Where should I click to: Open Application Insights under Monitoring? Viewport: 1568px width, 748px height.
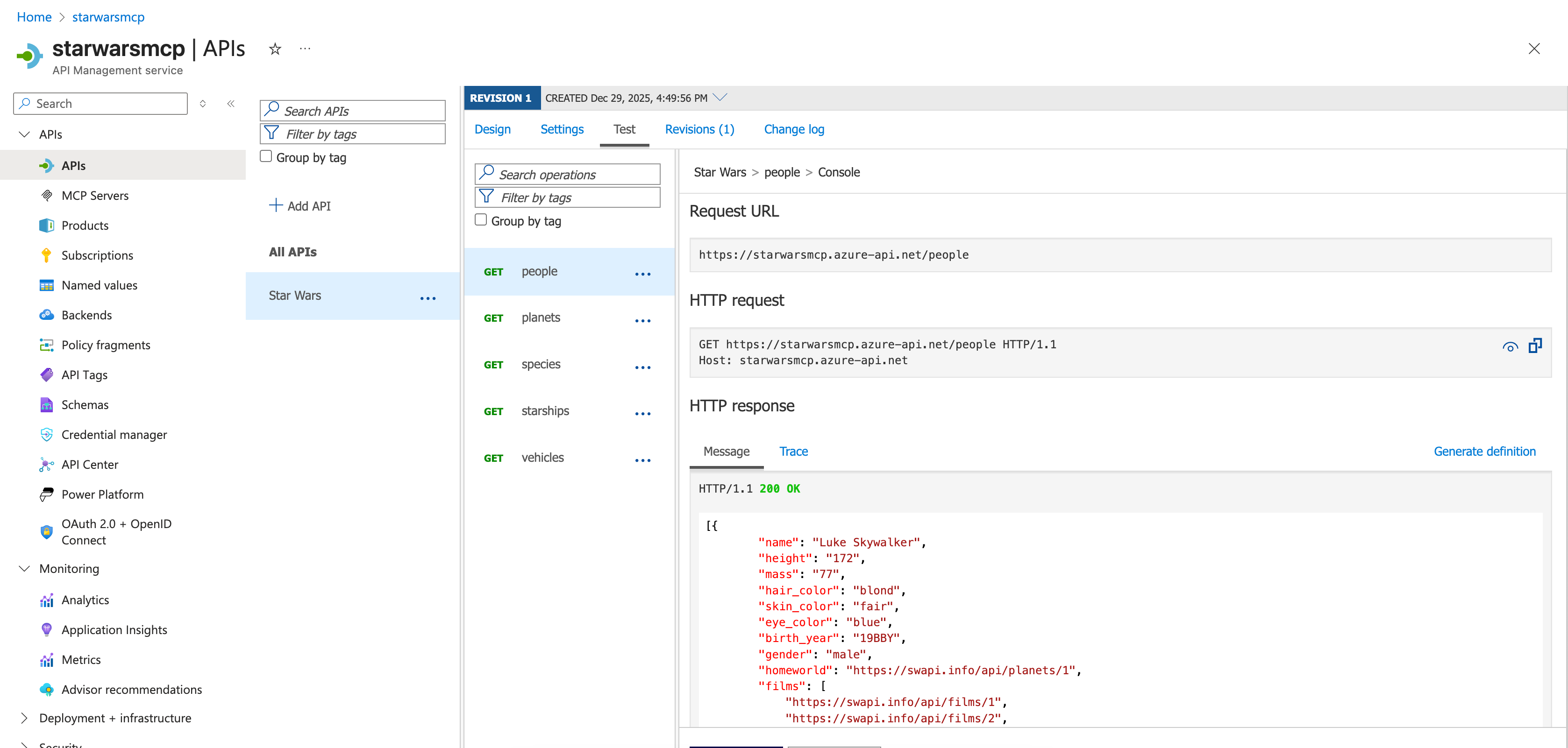(114, 629)
